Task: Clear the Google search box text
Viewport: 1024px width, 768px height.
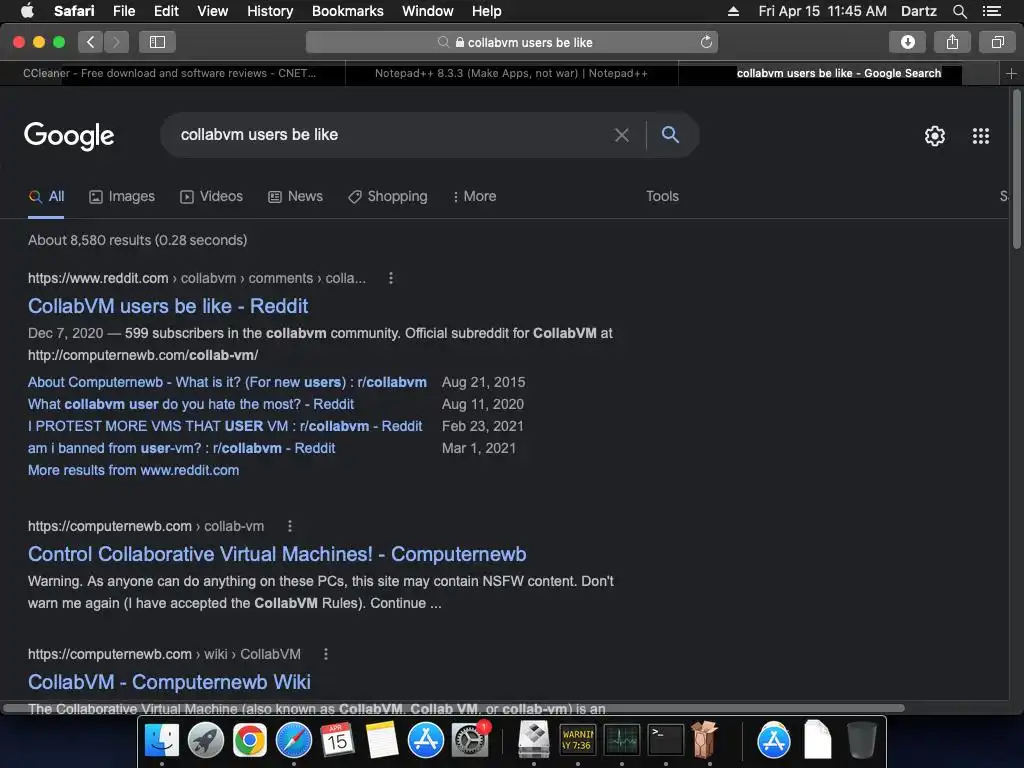Action: [621, 135]
